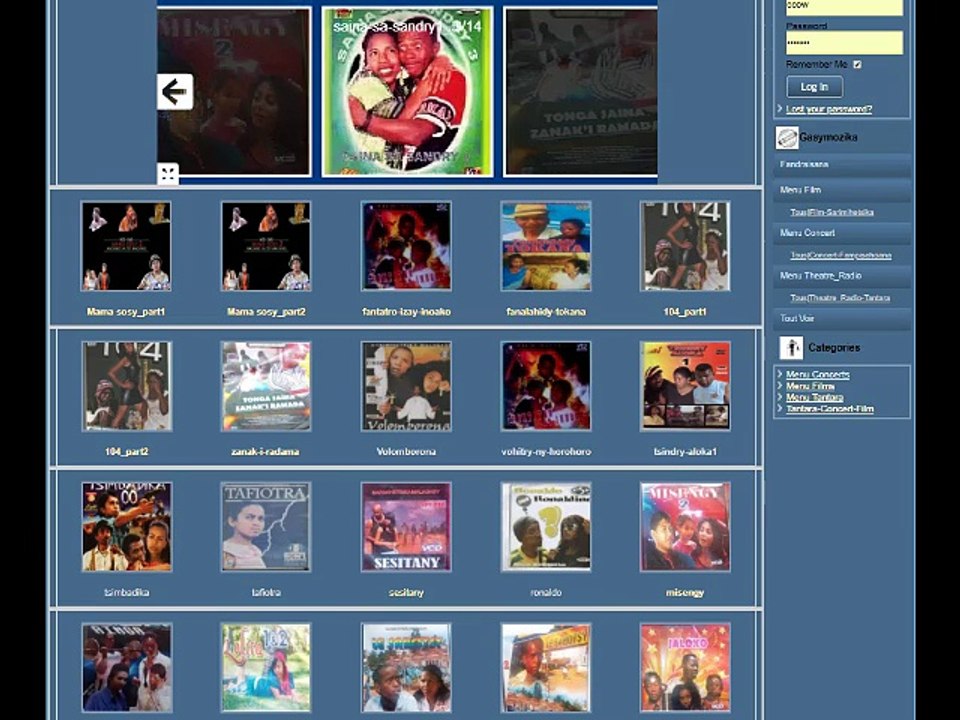
Task: Open the ronaldo thumbnail
Action: coord(546,527)
